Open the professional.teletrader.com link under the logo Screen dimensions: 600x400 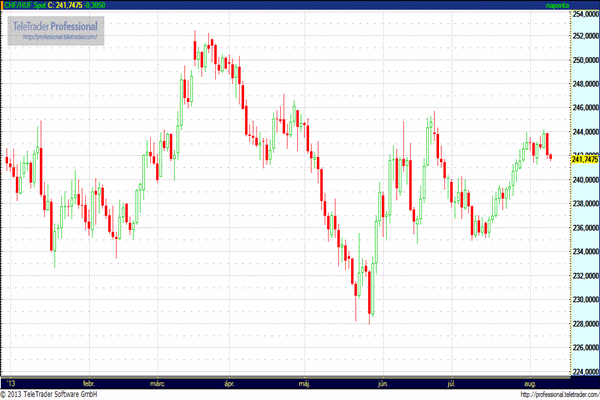(56, 37)
